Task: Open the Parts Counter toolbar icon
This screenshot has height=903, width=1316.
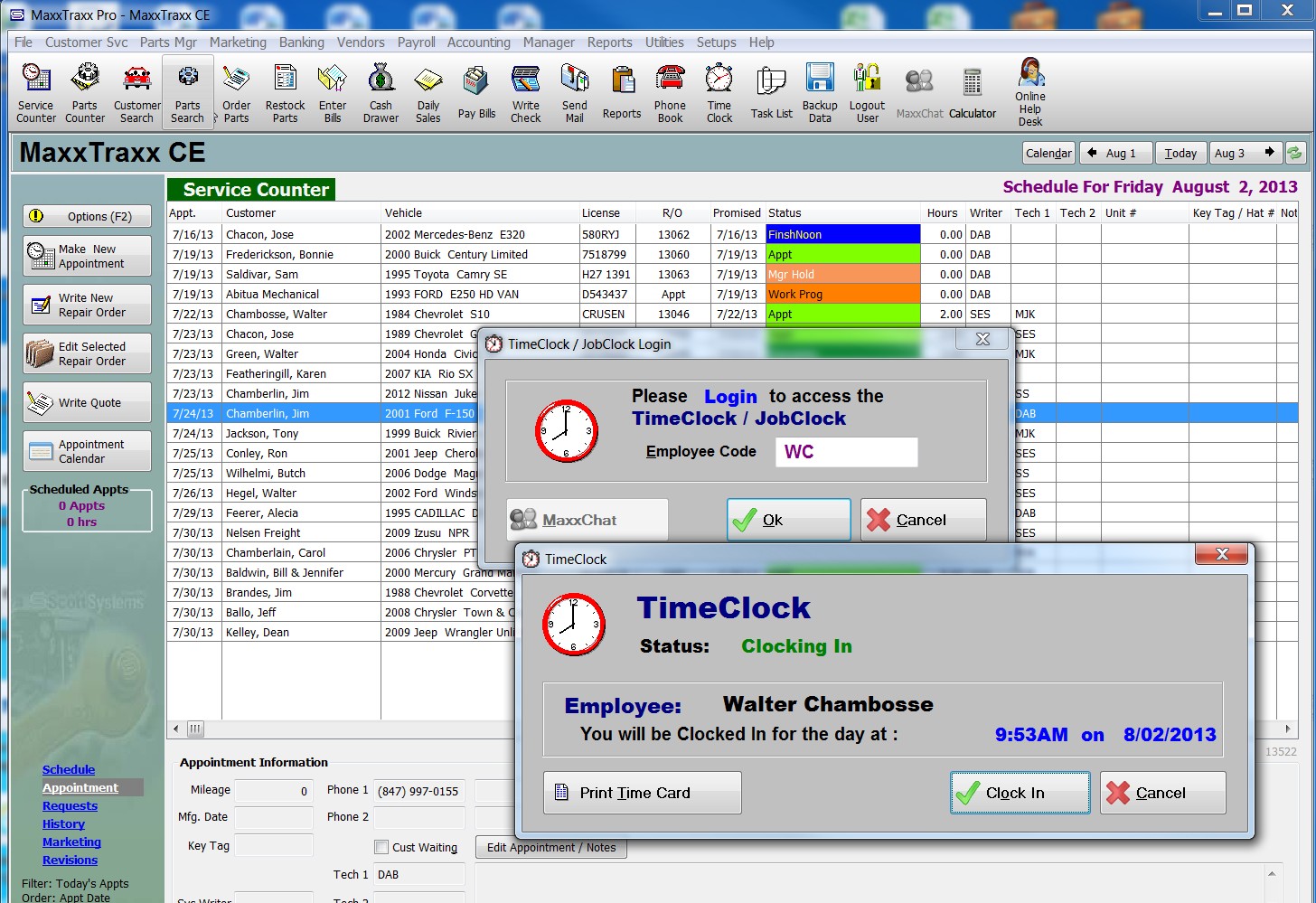Action: (x=85, y=91)
